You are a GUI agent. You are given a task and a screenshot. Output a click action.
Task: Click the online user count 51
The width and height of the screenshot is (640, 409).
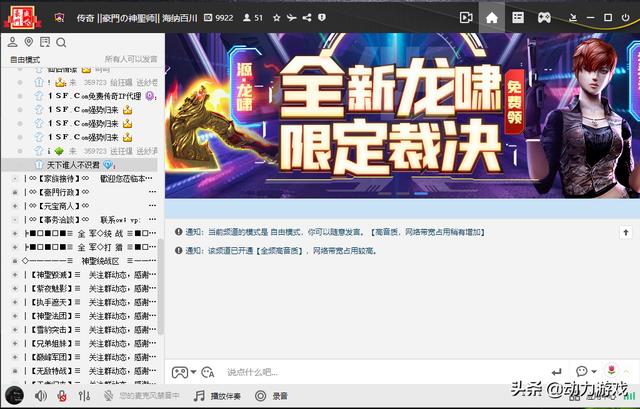[253, 18]
